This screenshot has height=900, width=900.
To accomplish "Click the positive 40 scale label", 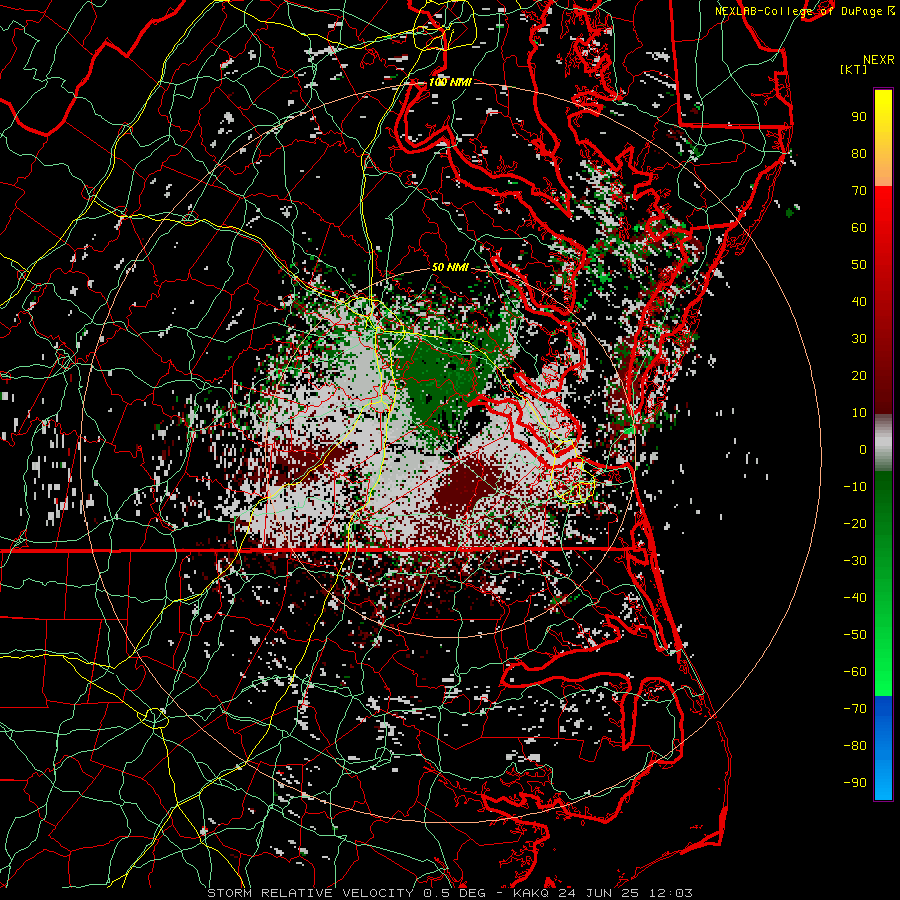I will [859, 301].
